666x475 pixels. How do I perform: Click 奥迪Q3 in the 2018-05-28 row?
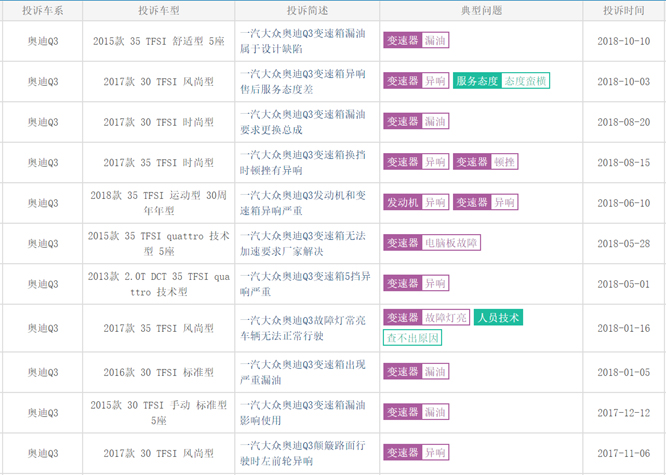coord(43,243)
